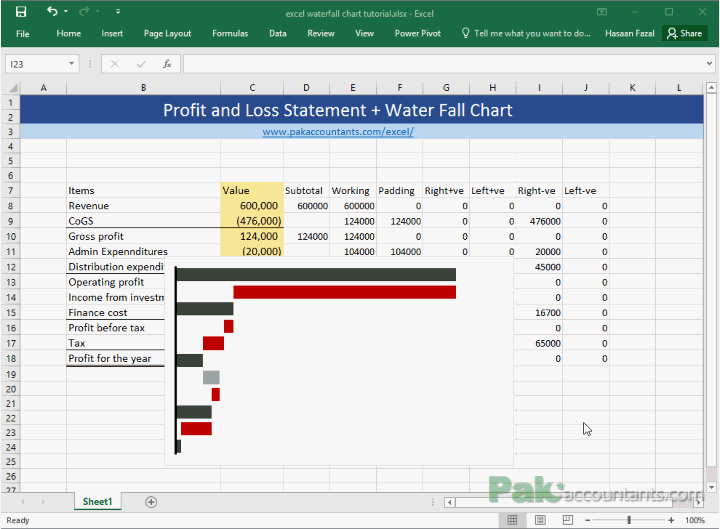Viewport: 720px width, 529px height.
Task: Open the Power Pivot tab
Action: [417, 34]
